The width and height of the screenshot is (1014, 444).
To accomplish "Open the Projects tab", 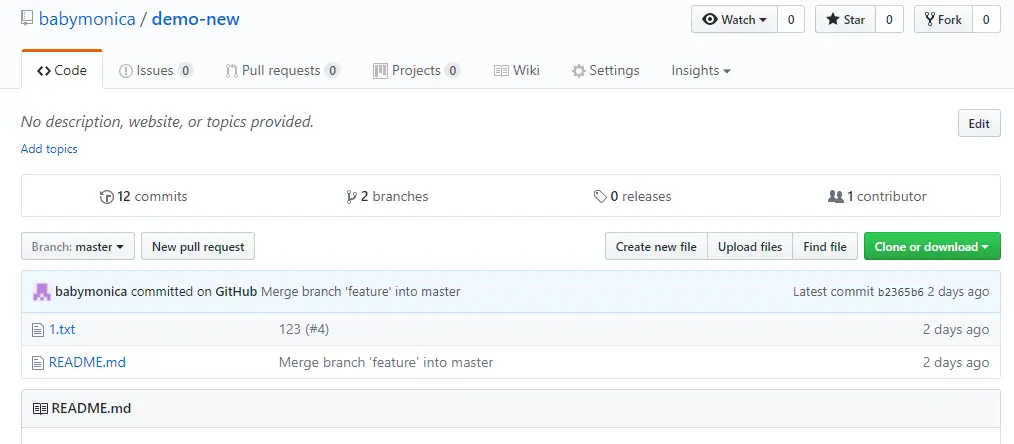I will [416, 70].
